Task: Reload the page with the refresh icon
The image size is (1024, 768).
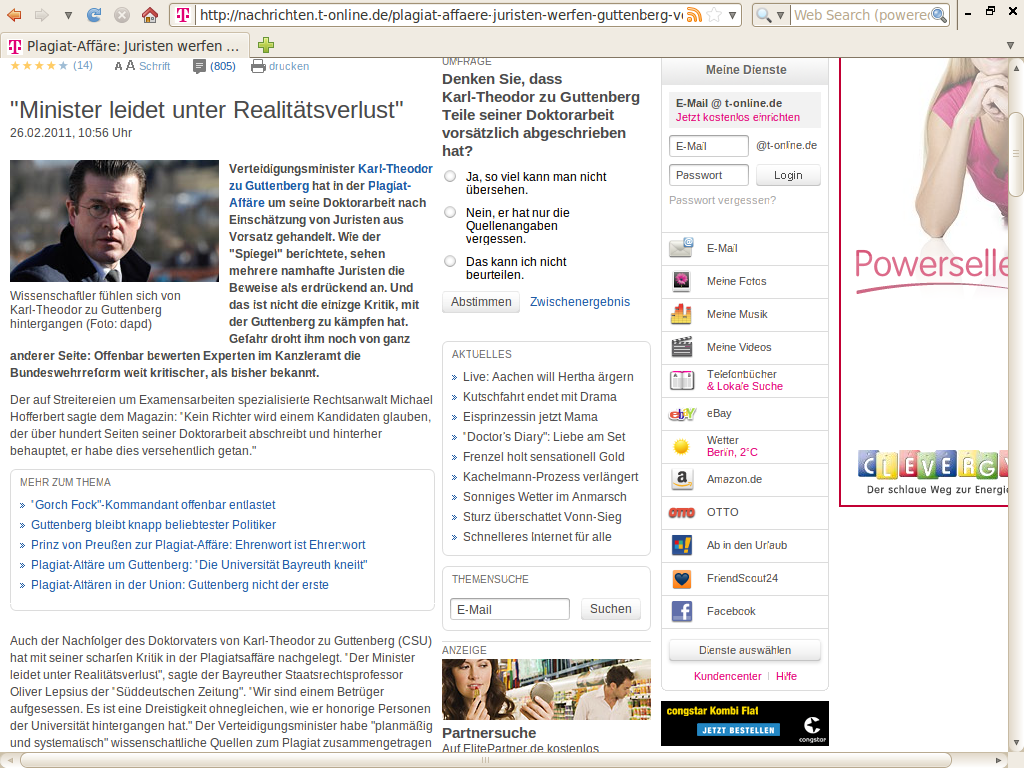Action: point(94,14)
